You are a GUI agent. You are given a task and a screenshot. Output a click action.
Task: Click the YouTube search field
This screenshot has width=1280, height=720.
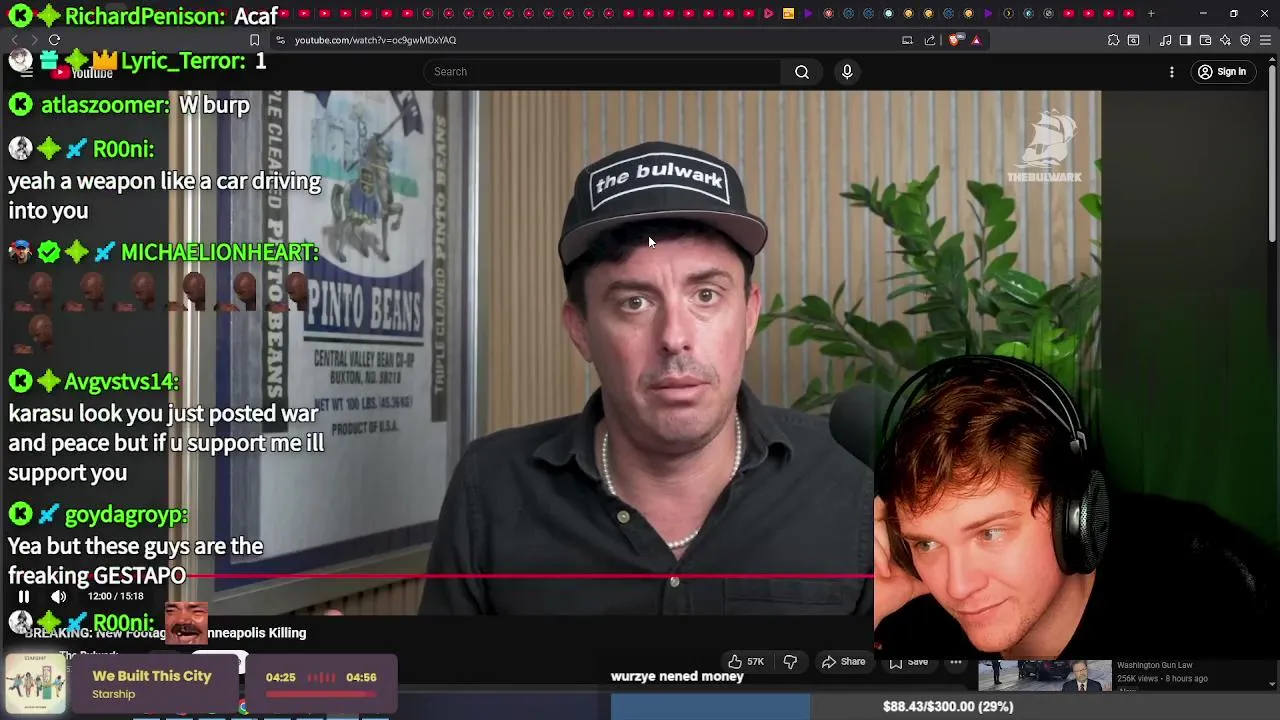603,72
